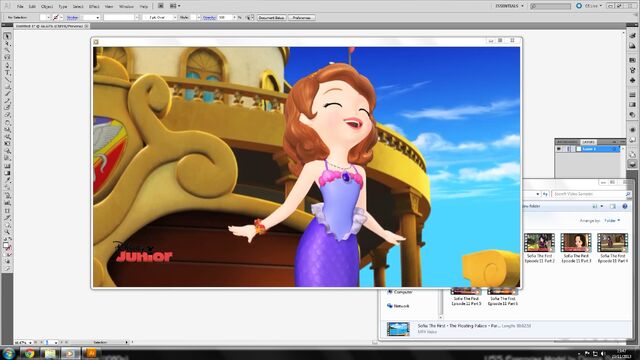Open the File menu
This screenshot has width=640, height=360.
pyautogui.click(x=20, y=7)
